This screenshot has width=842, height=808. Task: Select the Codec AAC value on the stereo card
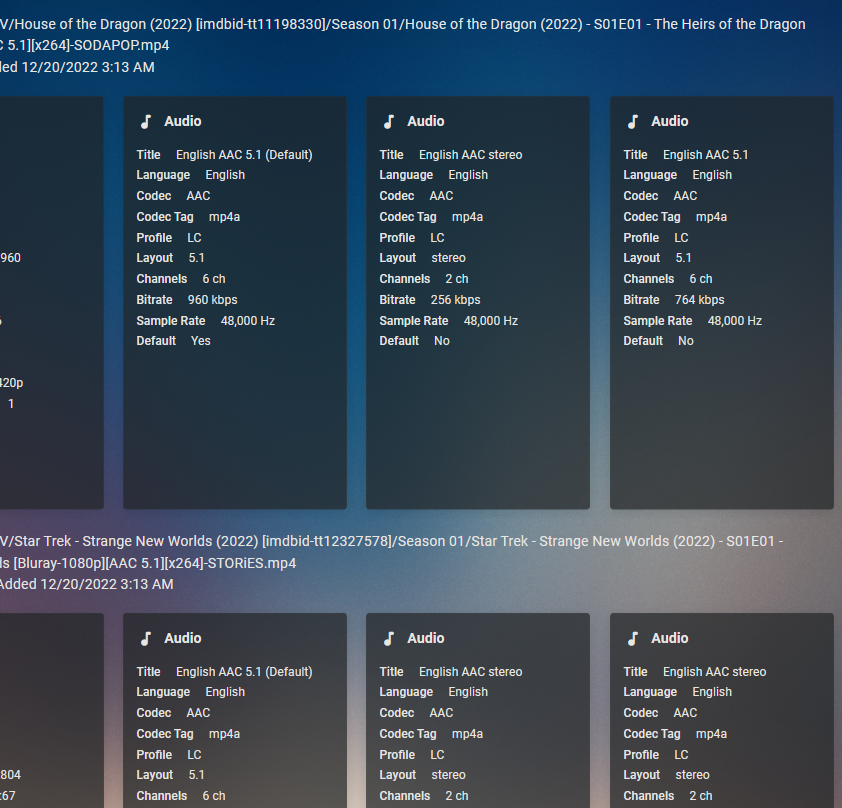(440, 195)
